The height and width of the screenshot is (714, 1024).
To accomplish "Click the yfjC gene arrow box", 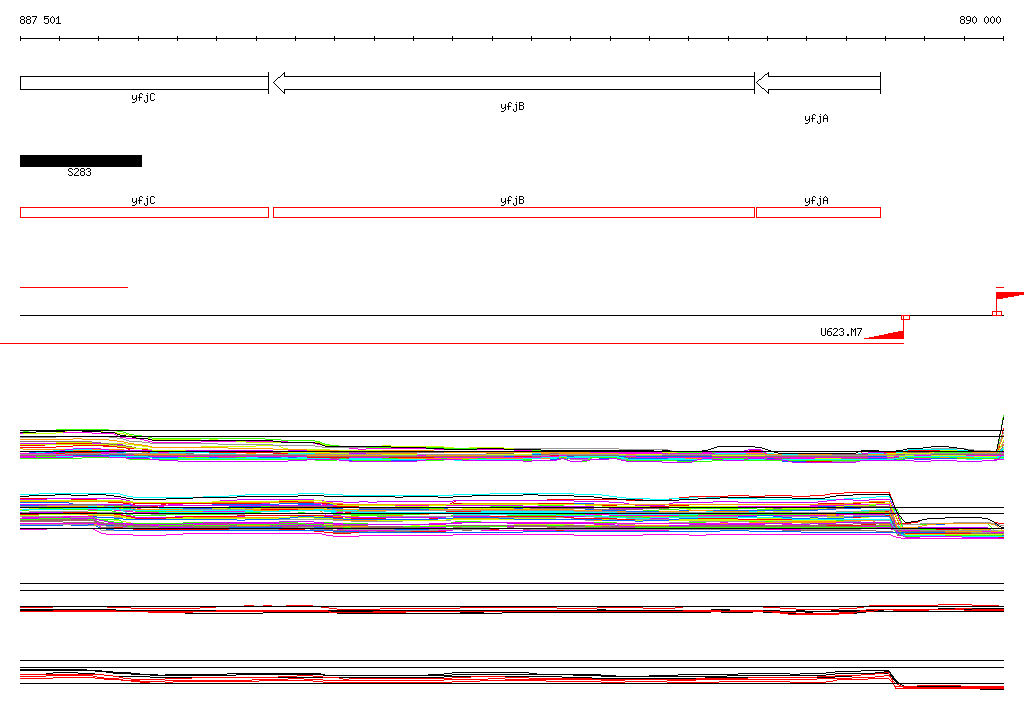I will pyautogui.click(x=144, y=83).
